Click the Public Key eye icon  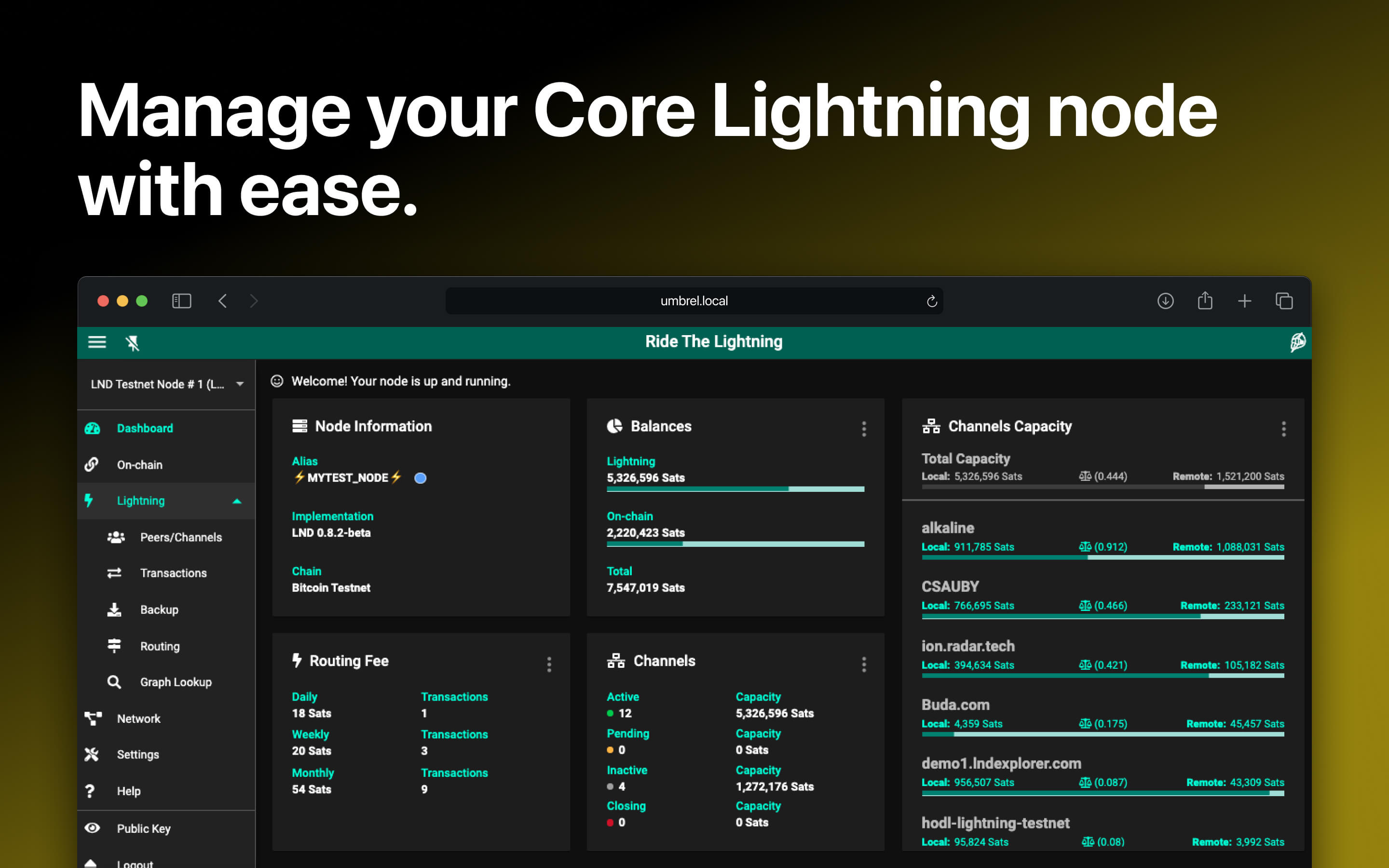click(x=92, y=827)
